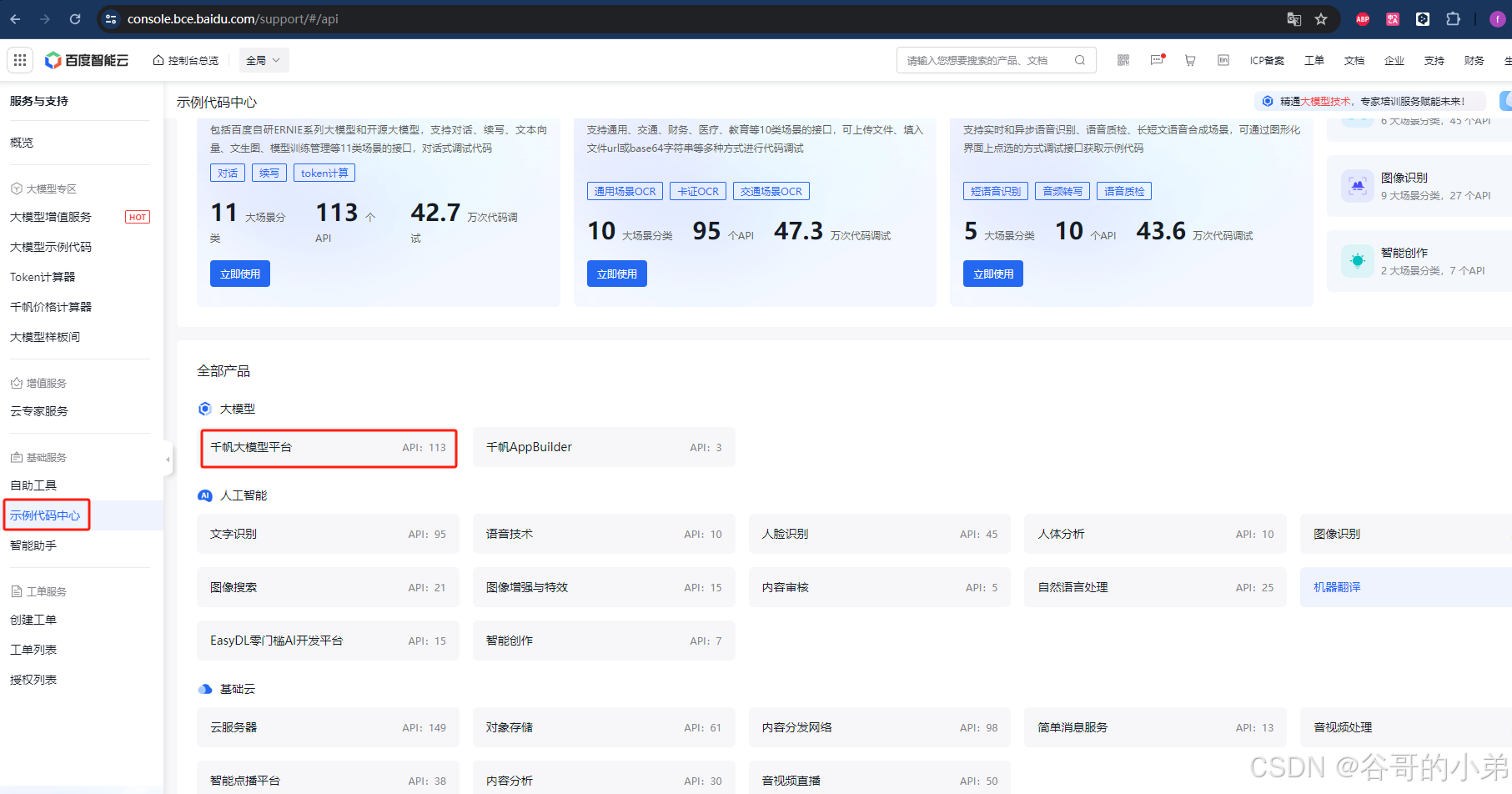This screenshot has height=794, width=1512.
Task: Click the browser address bar URL
Action: click(x=233, y=18)
